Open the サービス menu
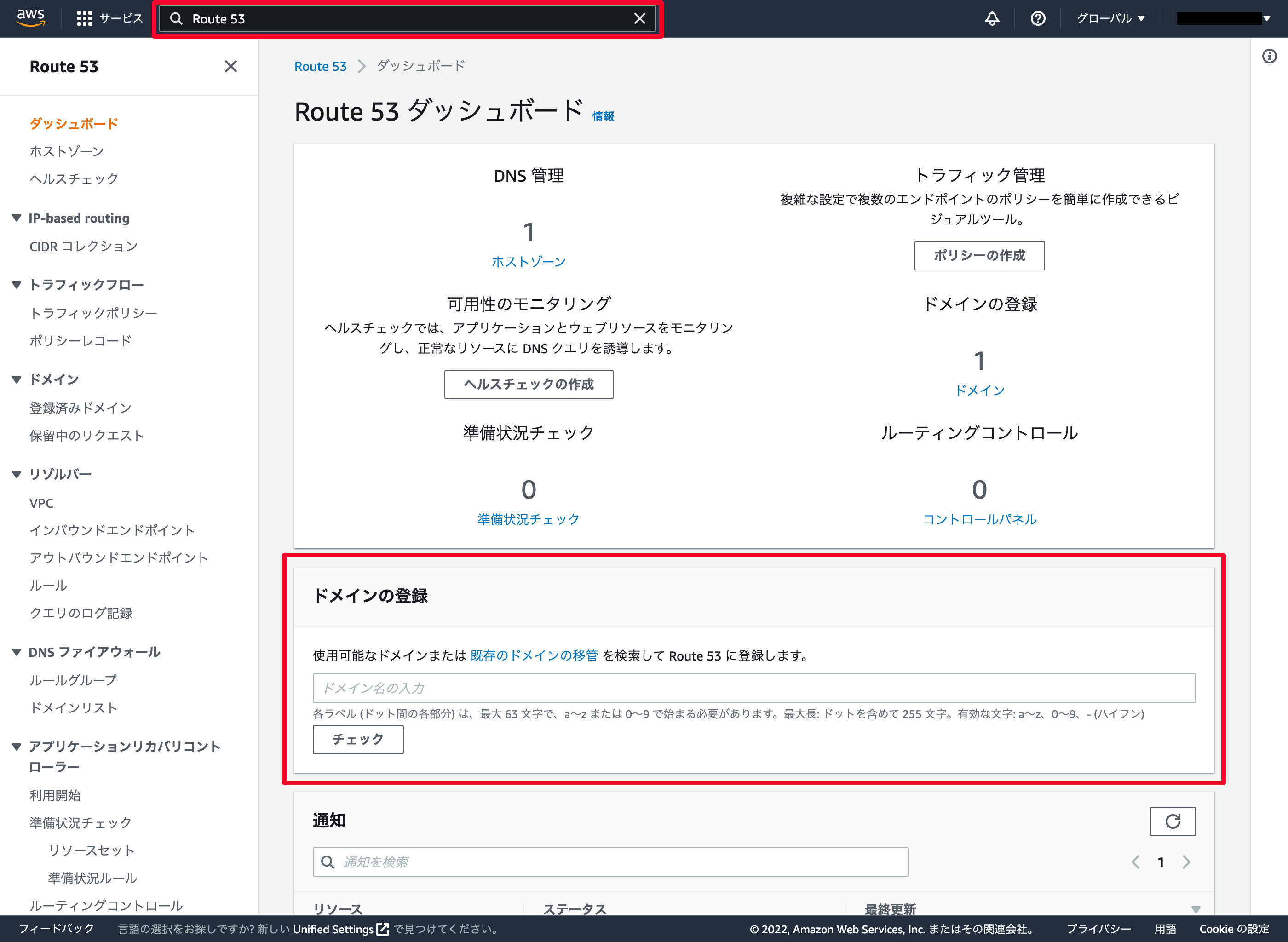Viewport: 1288px width, 942px height. tap(109, 17)
